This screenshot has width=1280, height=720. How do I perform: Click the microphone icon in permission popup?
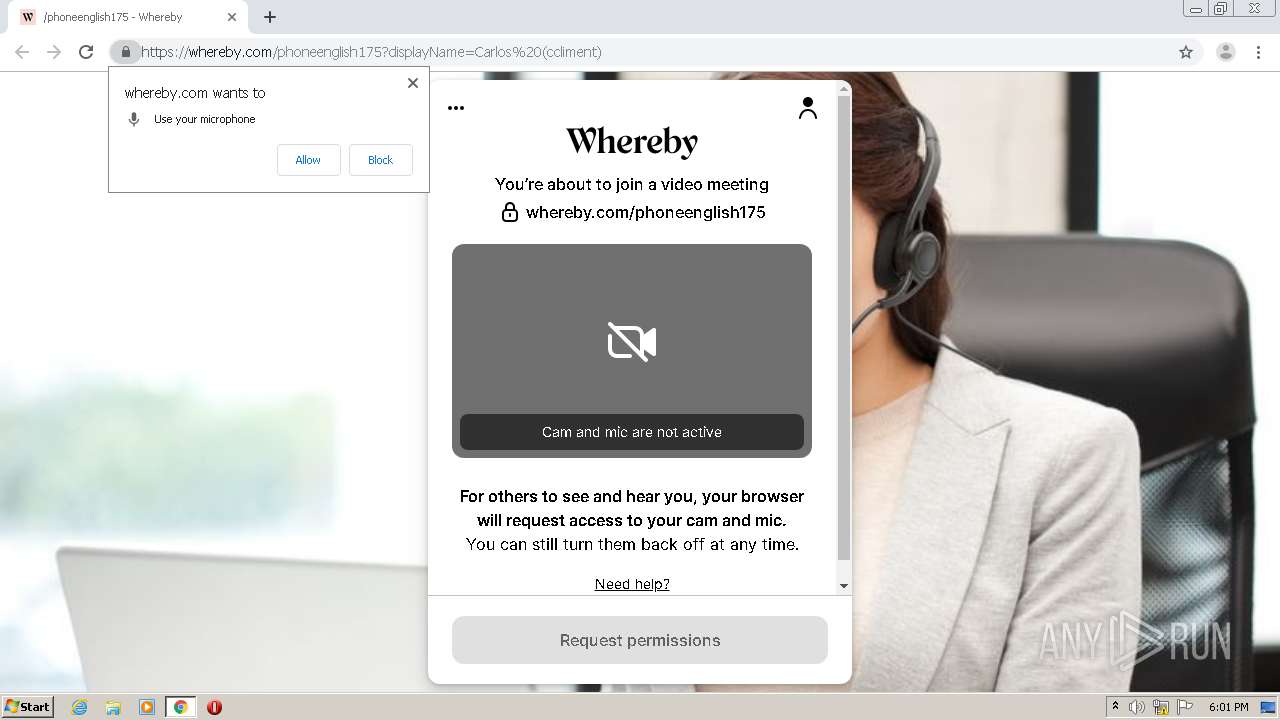coord(134,119)
